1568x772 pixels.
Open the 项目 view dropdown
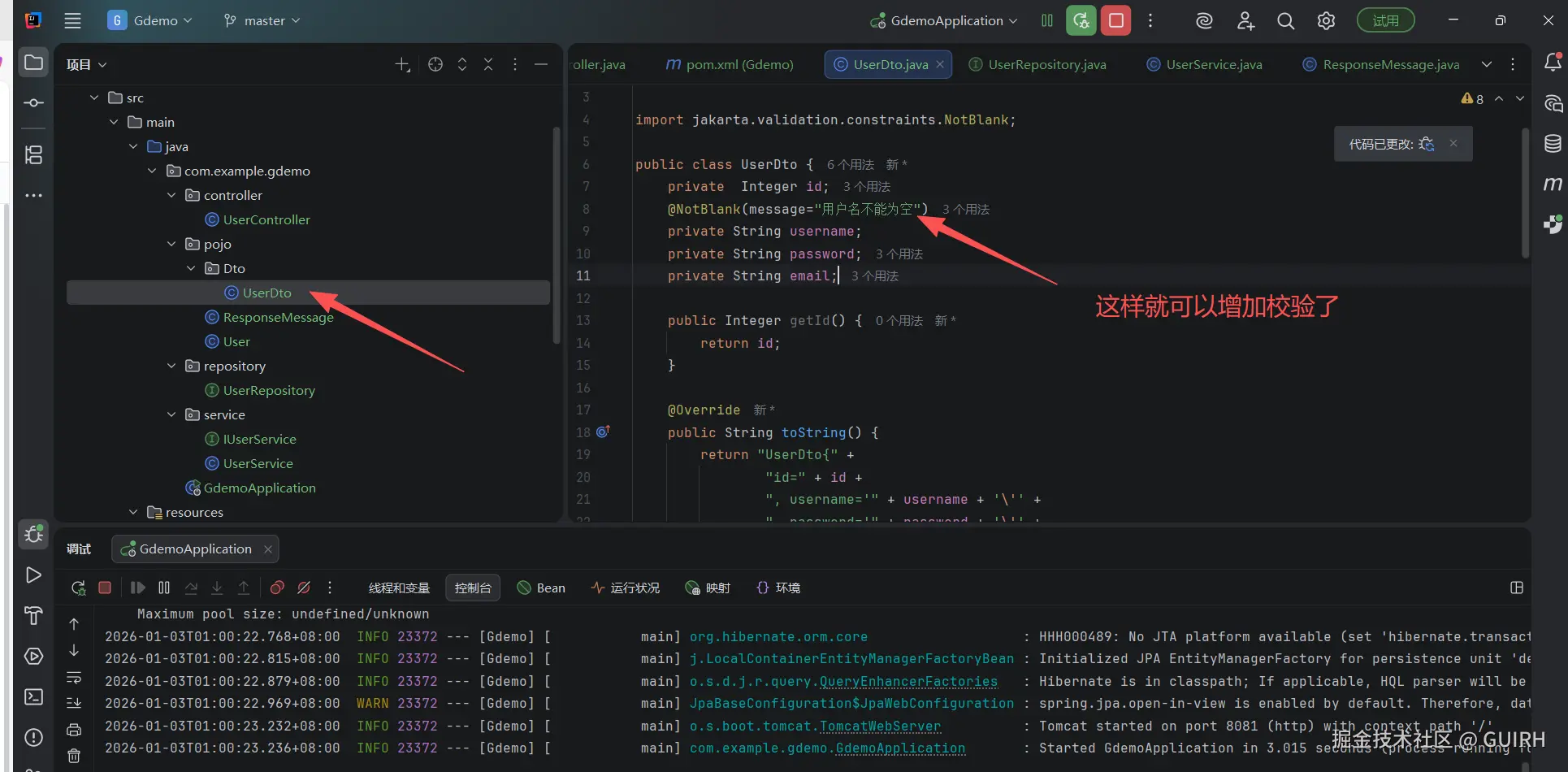click(86, 65)
